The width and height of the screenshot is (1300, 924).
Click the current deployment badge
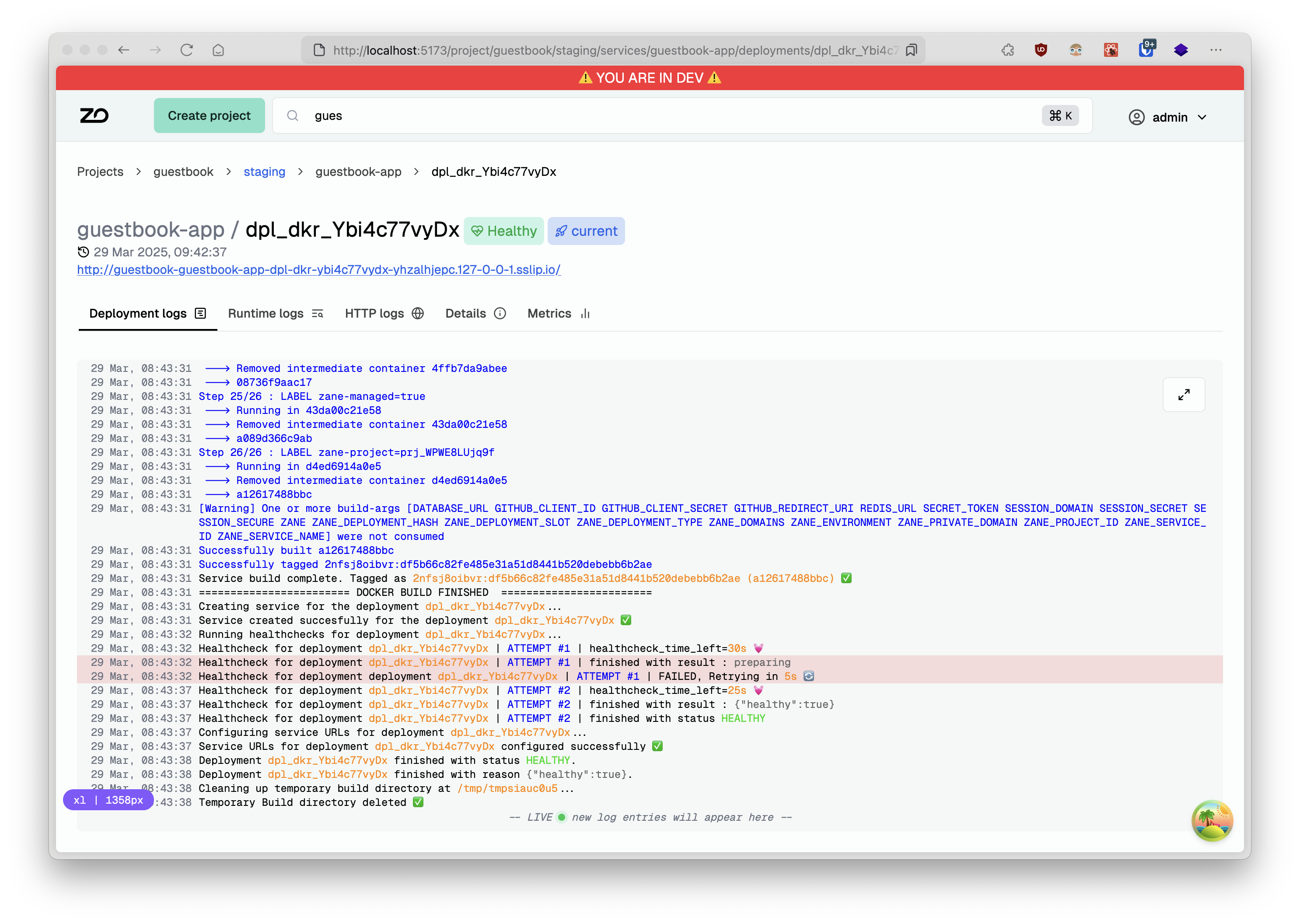586,231
